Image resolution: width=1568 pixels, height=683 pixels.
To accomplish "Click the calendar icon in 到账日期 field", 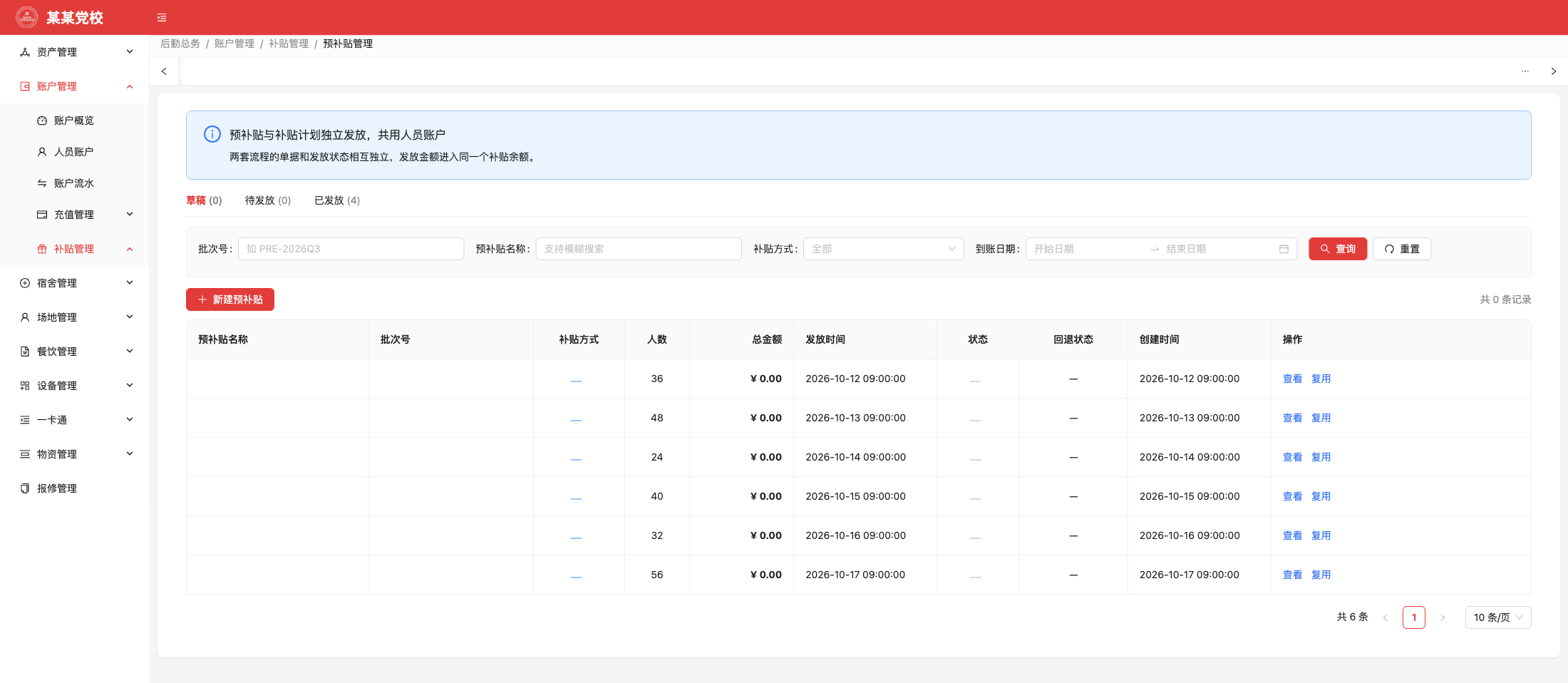I will coord(1284,249).
